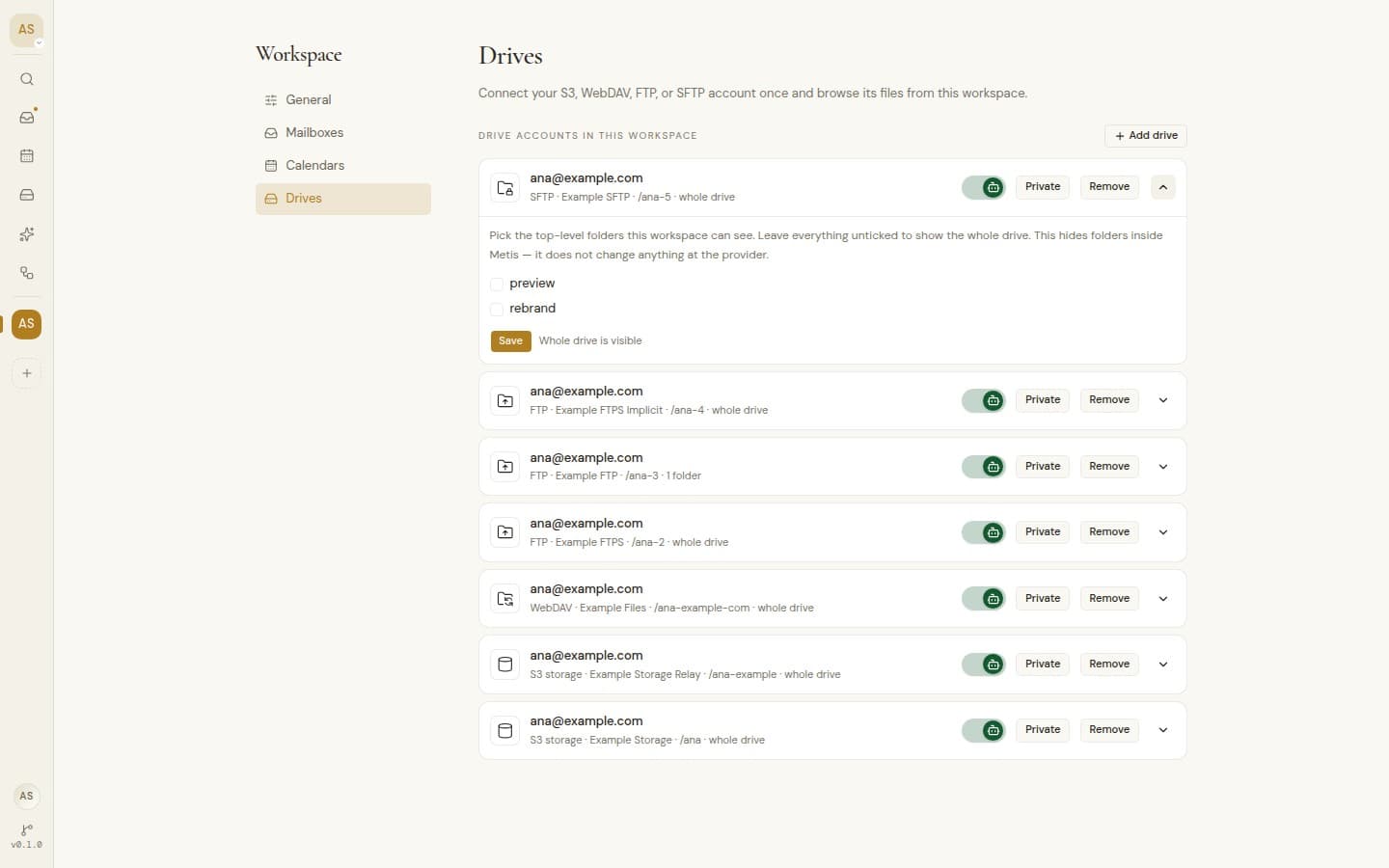
Task: Toggle the switch for FTPS Implicit /ana-4 drive
Action: (x=983, y=400)
